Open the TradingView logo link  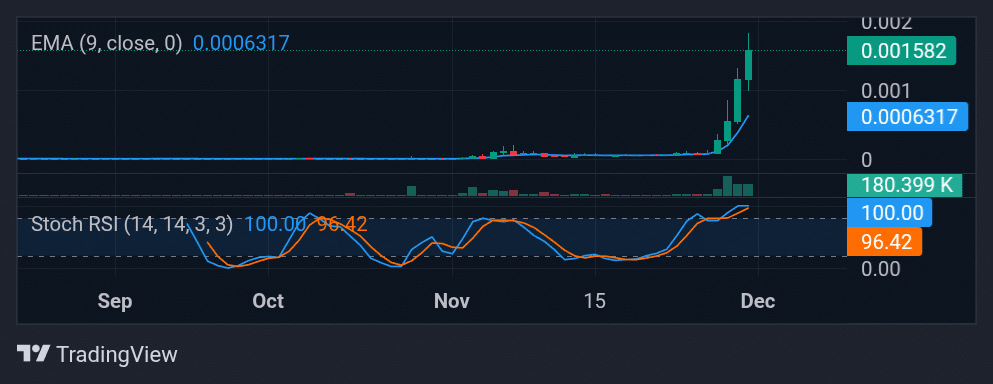[x=97, y=354]
